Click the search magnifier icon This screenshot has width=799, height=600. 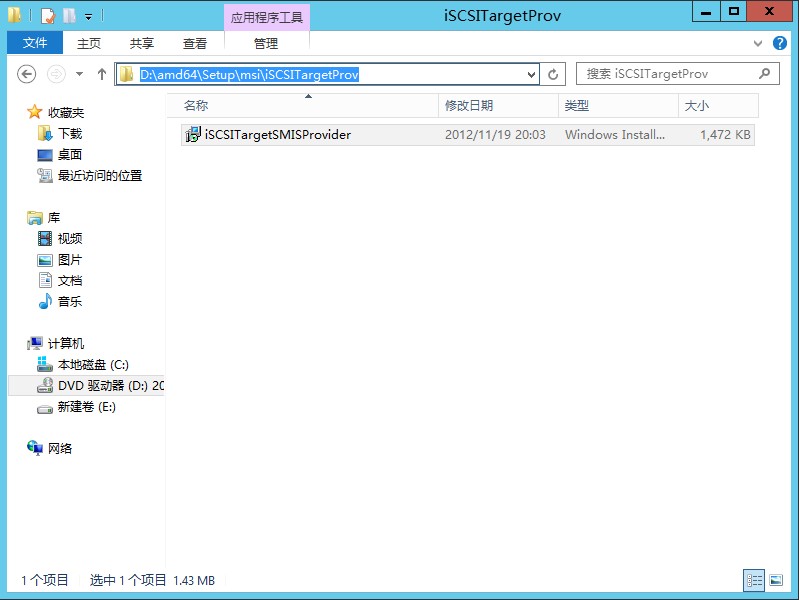click(x=764, y=74)
